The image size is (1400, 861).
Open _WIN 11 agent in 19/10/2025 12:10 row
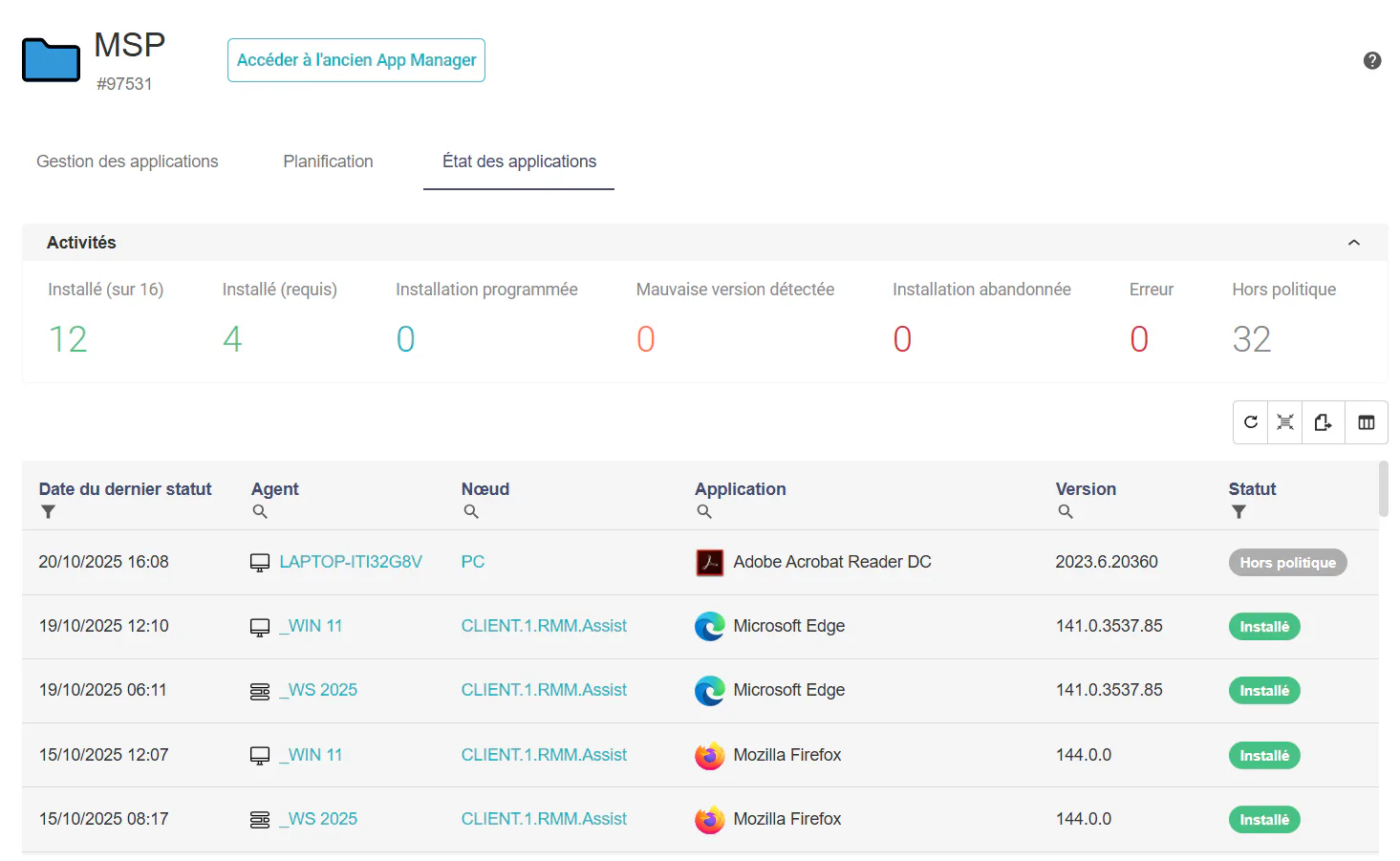pyautogui.click(x=311, y=626)
